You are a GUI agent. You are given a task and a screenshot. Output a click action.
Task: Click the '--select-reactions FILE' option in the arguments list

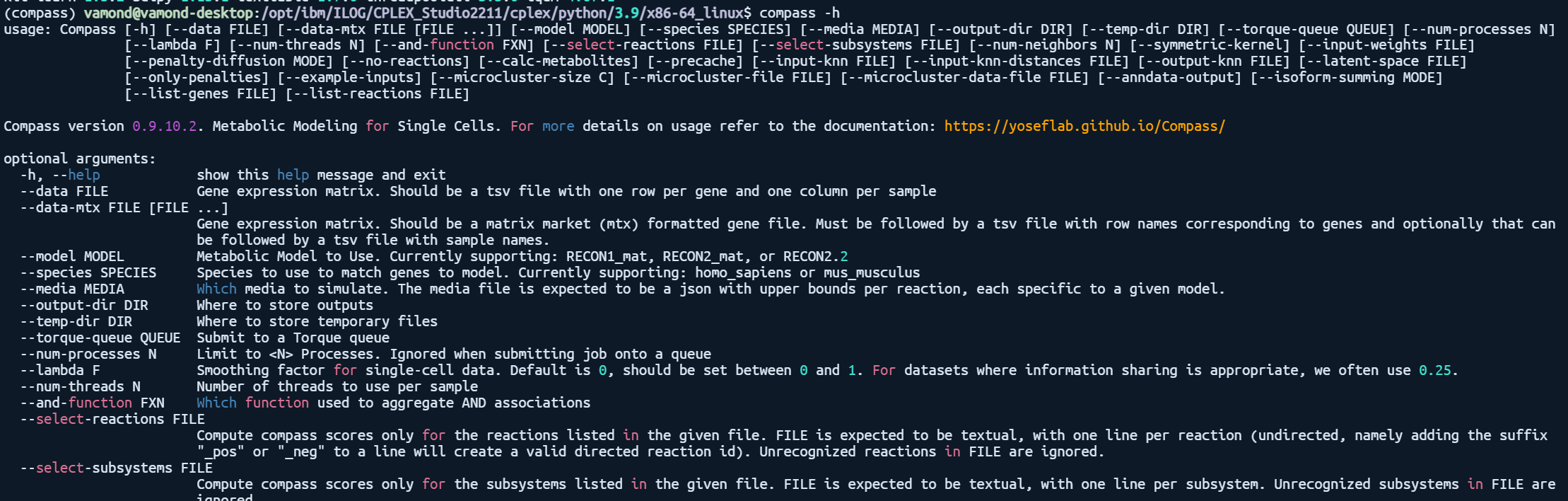112,419
